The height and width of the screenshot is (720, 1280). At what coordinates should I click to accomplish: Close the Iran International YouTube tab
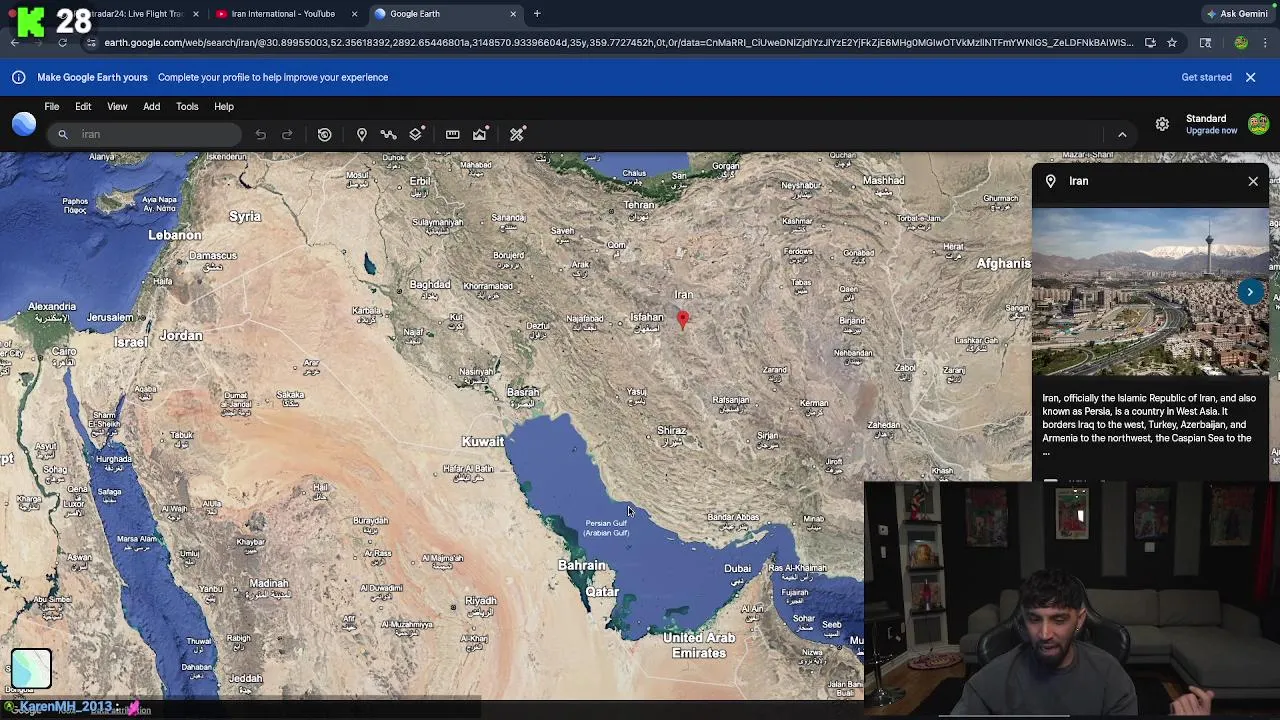click(354, 14)
